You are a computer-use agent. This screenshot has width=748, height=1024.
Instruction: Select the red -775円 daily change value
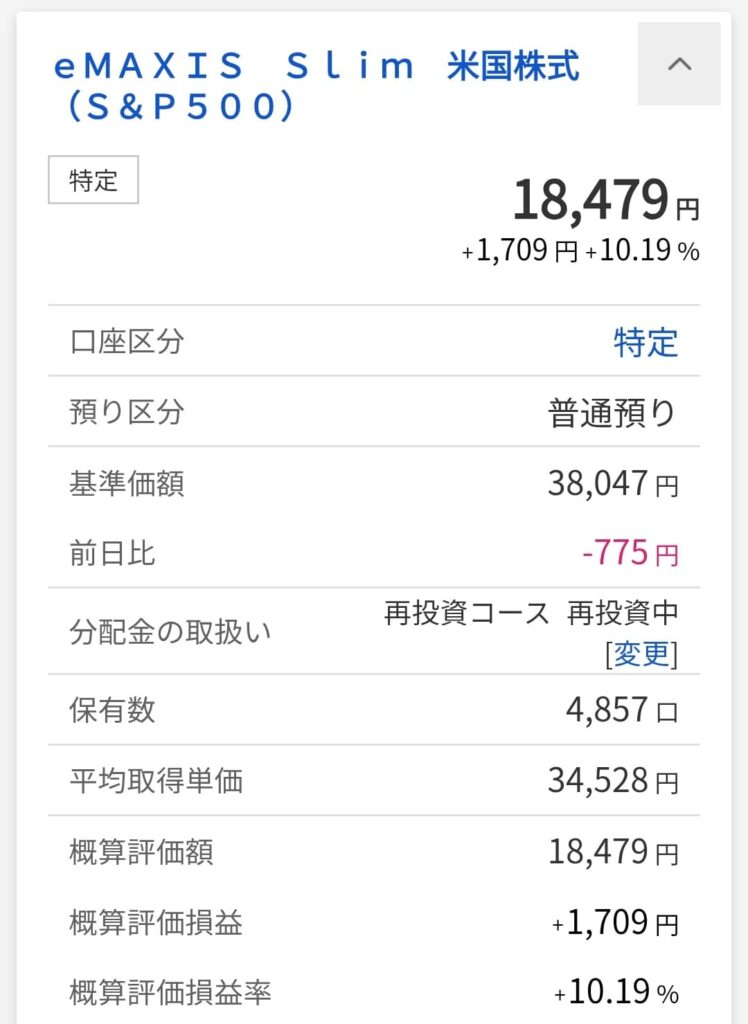tap(629, 553)
